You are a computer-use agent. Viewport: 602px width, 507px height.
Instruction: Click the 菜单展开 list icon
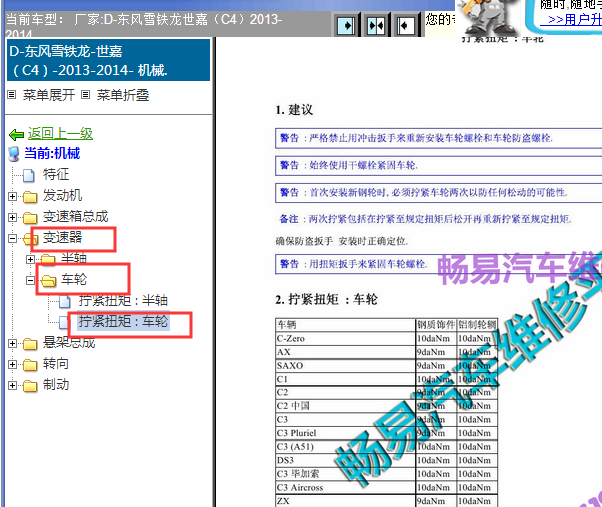pyautogui.click(x=12, y=94)
